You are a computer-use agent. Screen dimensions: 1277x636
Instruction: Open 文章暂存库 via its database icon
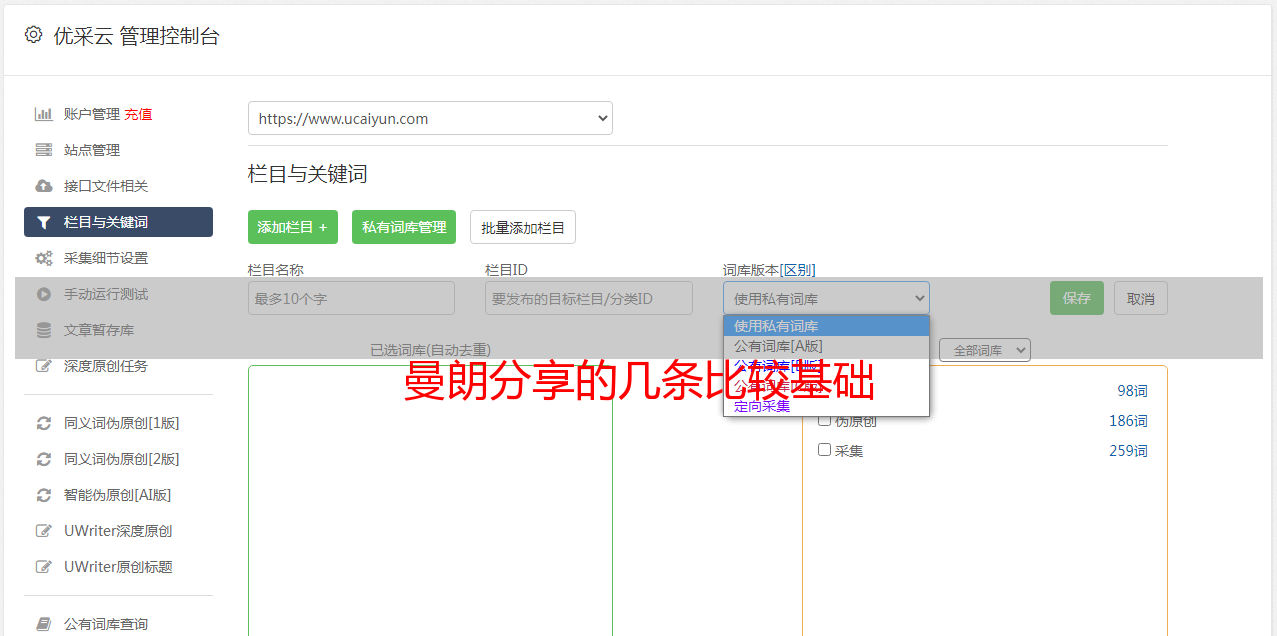click(44, 330)
